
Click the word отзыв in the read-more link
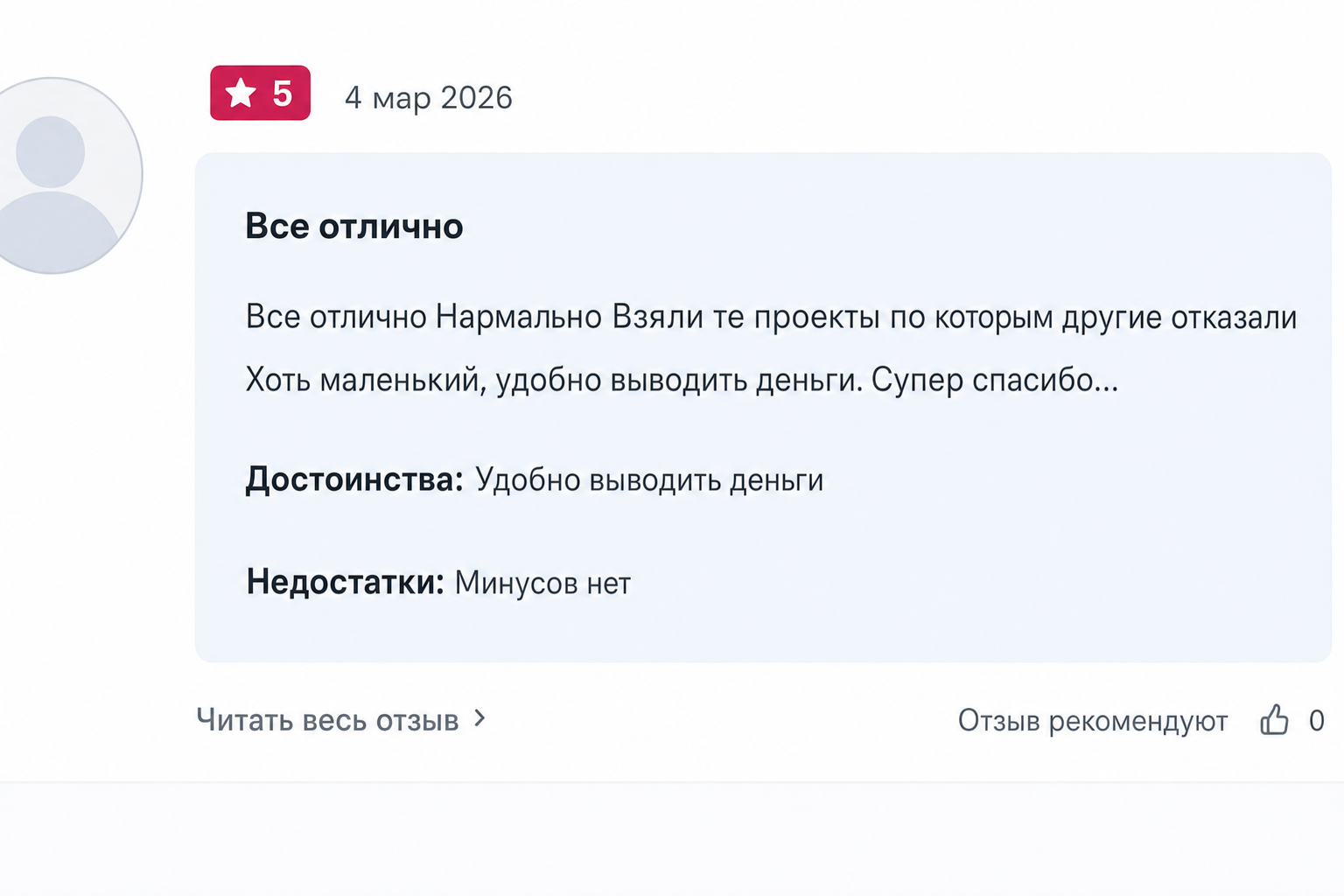coord(417,720)
